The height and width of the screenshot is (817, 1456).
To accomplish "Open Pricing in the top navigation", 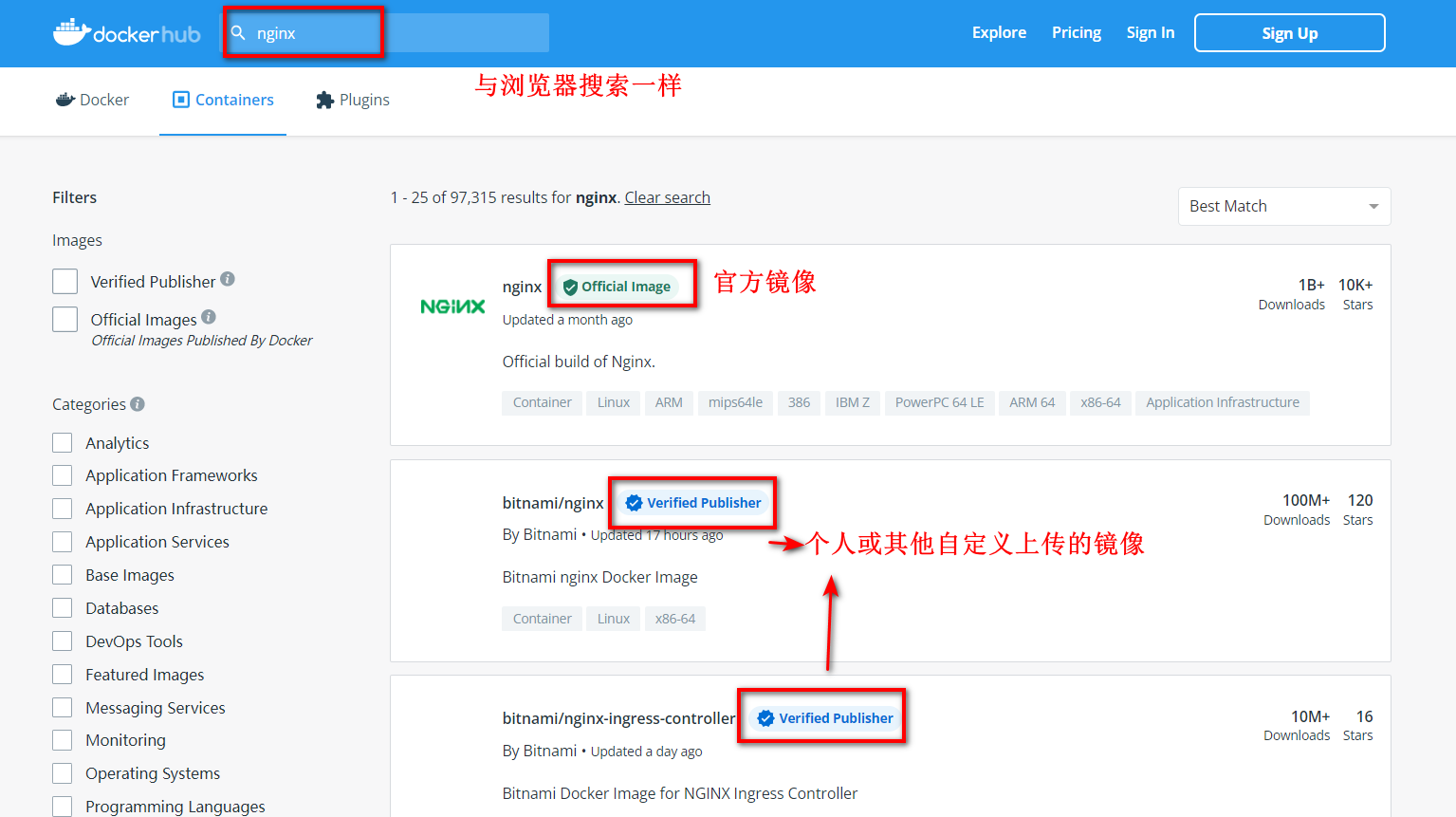I will point(1077,32).
